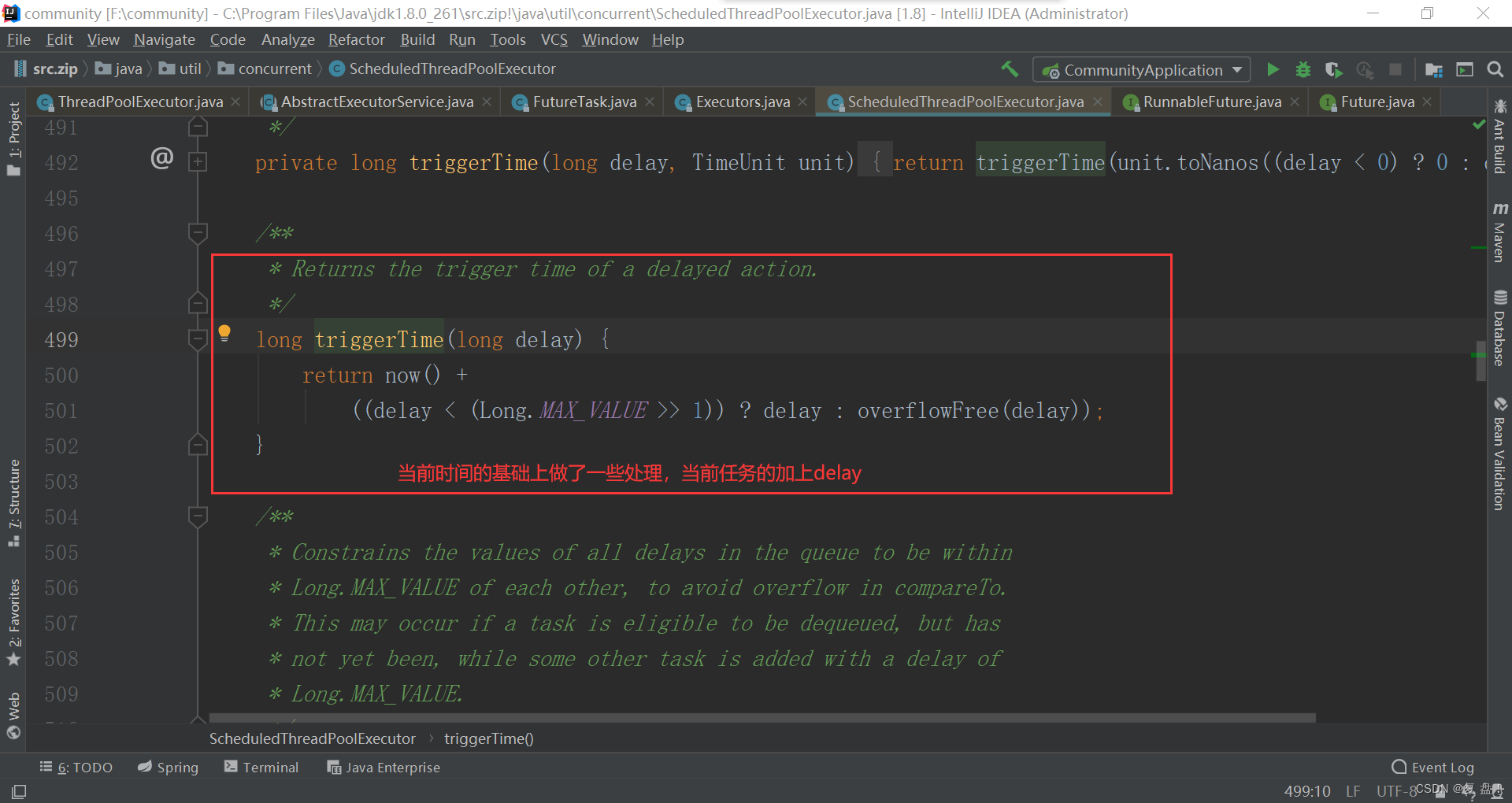
Task: Open the Project tool window
Action: click(13, 140)
